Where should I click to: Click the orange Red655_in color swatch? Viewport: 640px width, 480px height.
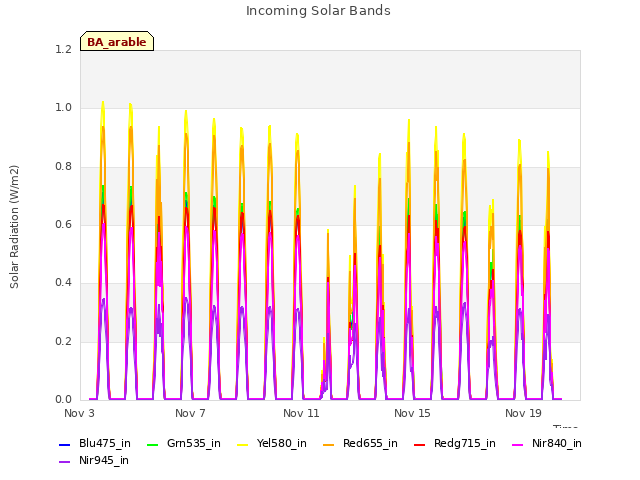329,444
